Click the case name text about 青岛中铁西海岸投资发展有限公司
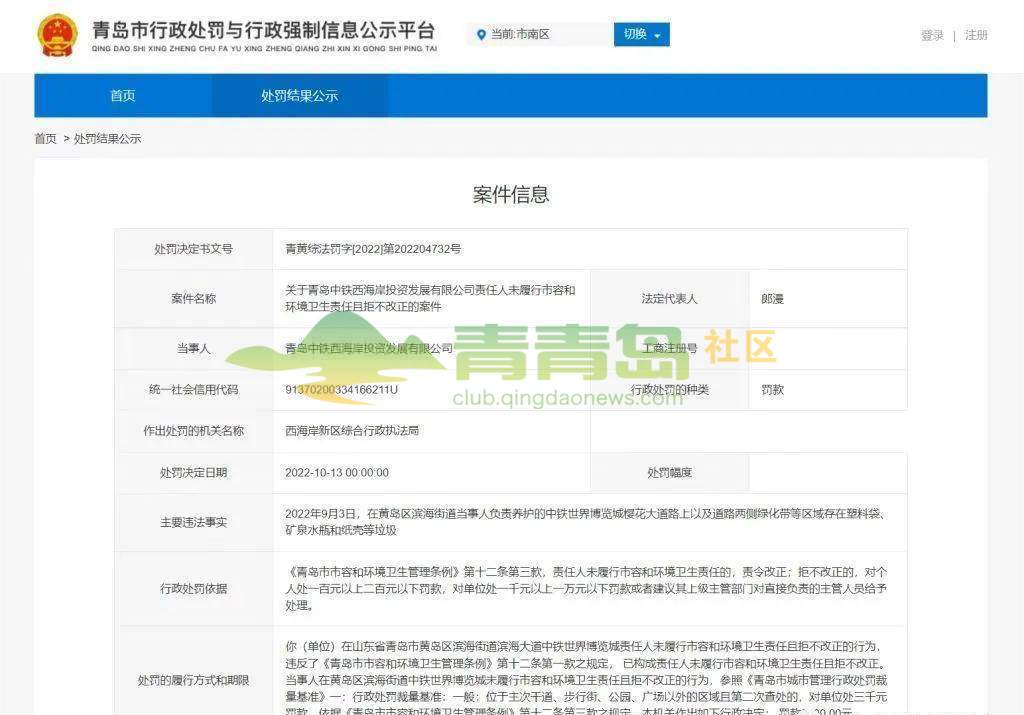Viewport: 1024px width, 715px height. pos(430,298)
